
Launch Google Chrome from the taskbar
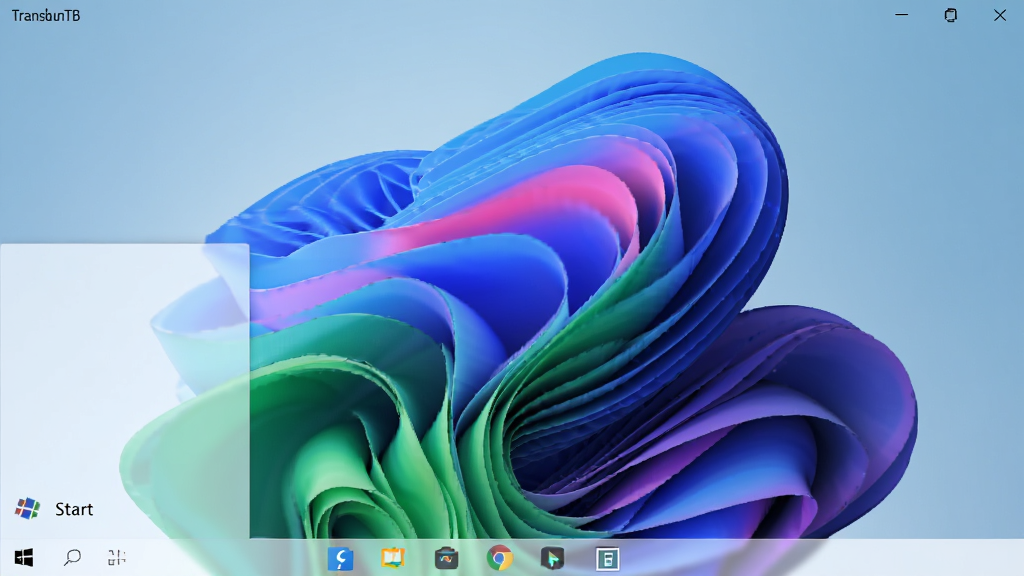(x=500, y=558)
